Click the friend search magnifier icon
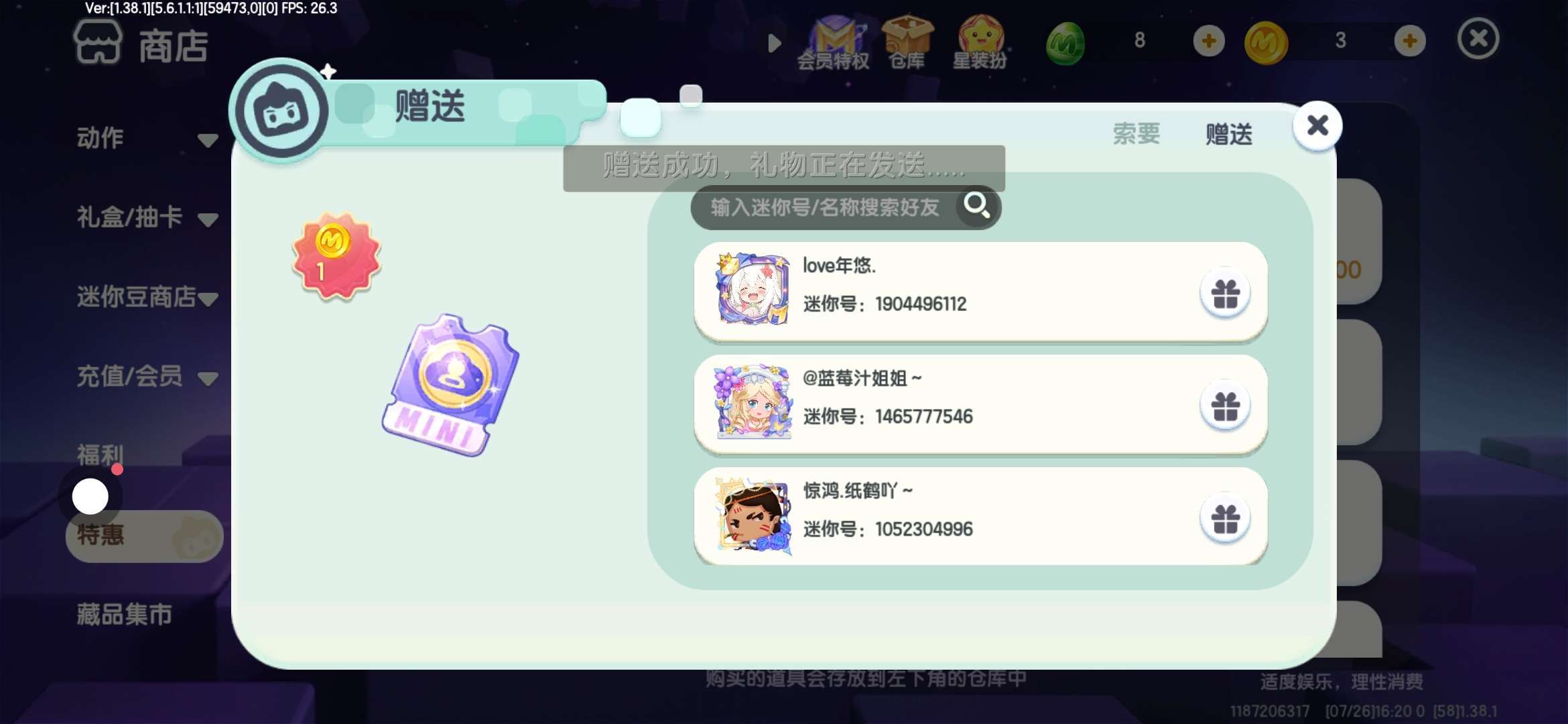 (x=976, y=205)
